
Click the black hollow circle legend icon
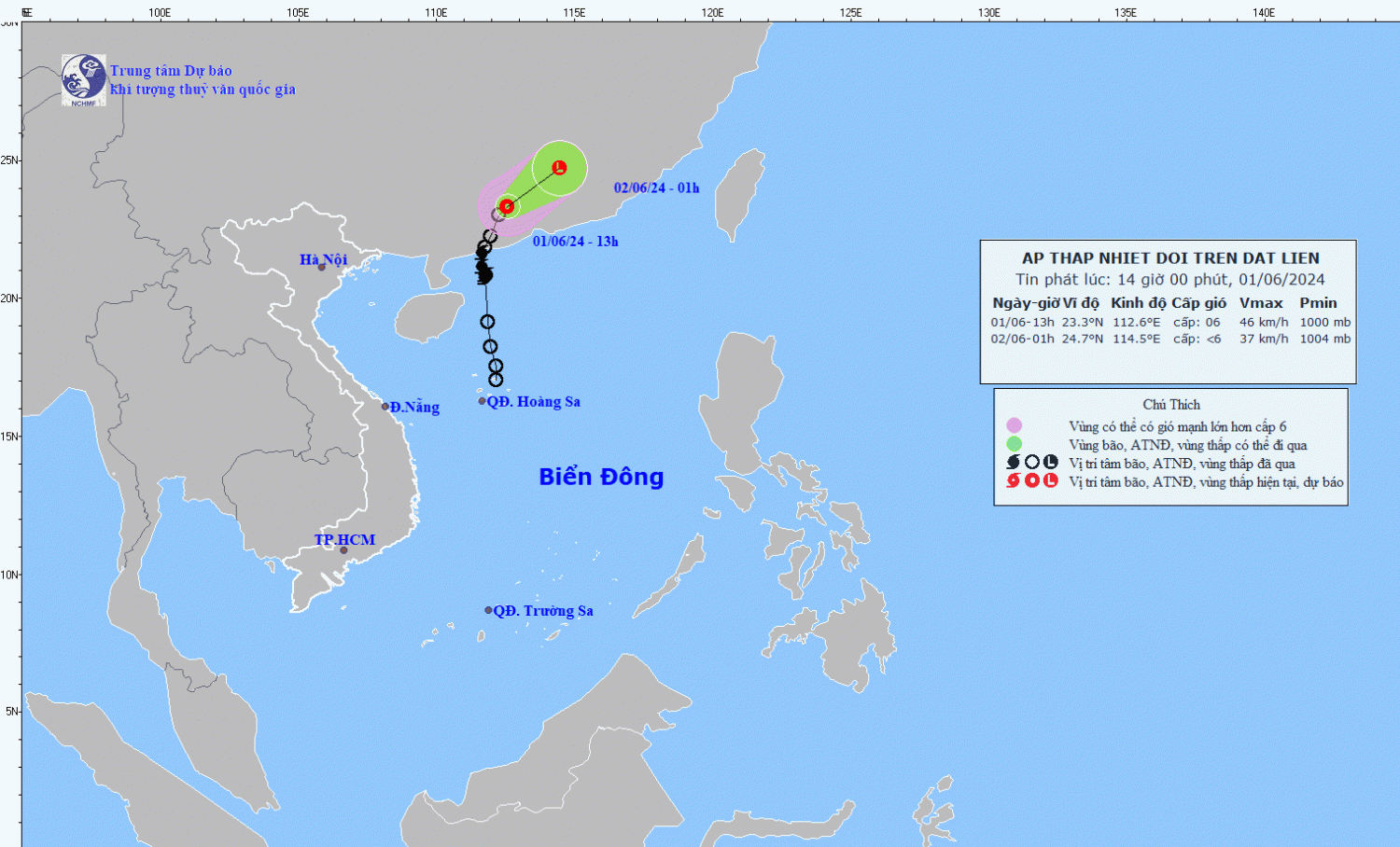click(x=1031, y=463)
